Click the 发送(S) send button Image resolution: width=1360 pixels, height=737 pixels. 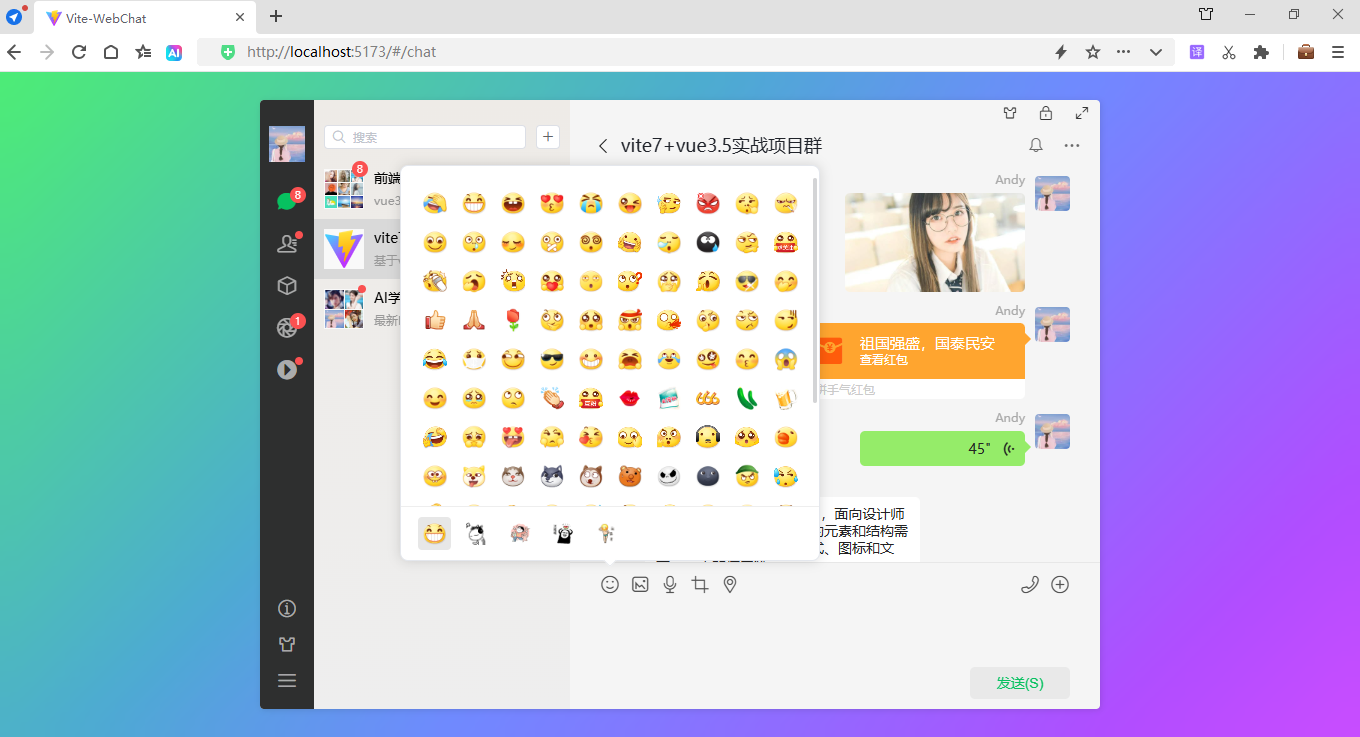tap(1020, 683)
